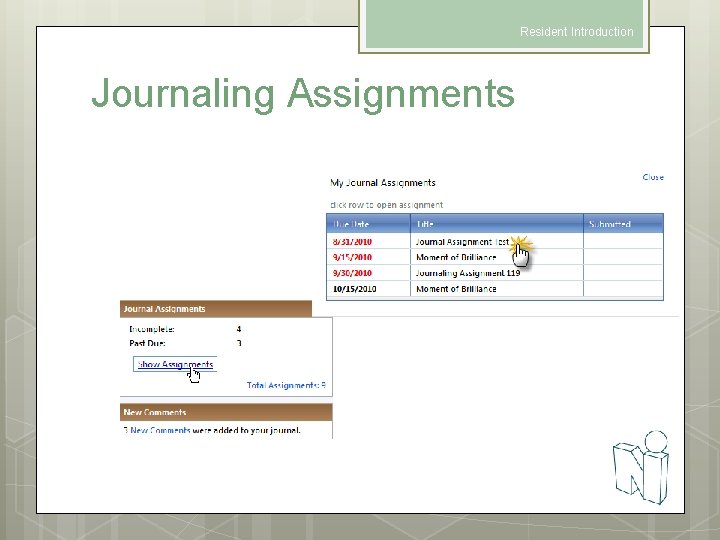Screen dimensions: 720x540
Task: Click the Journal Assignments panel header
Action: tap(216, 309)
